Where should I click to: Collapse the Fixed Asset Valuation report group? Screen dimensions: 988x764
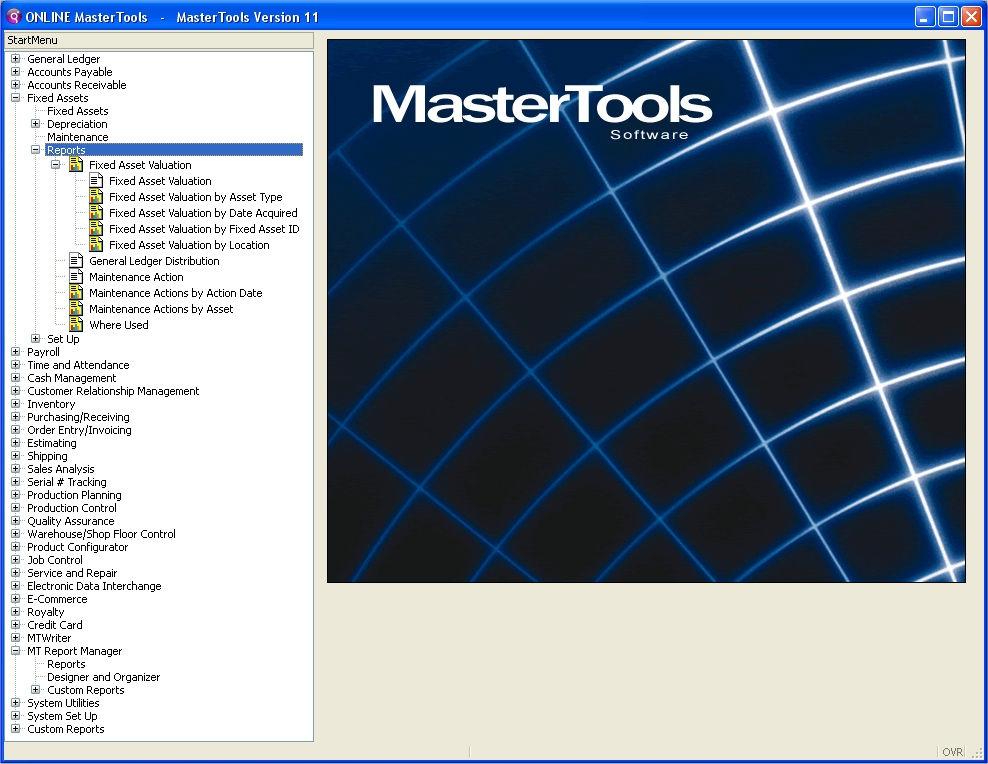point(56,165)
